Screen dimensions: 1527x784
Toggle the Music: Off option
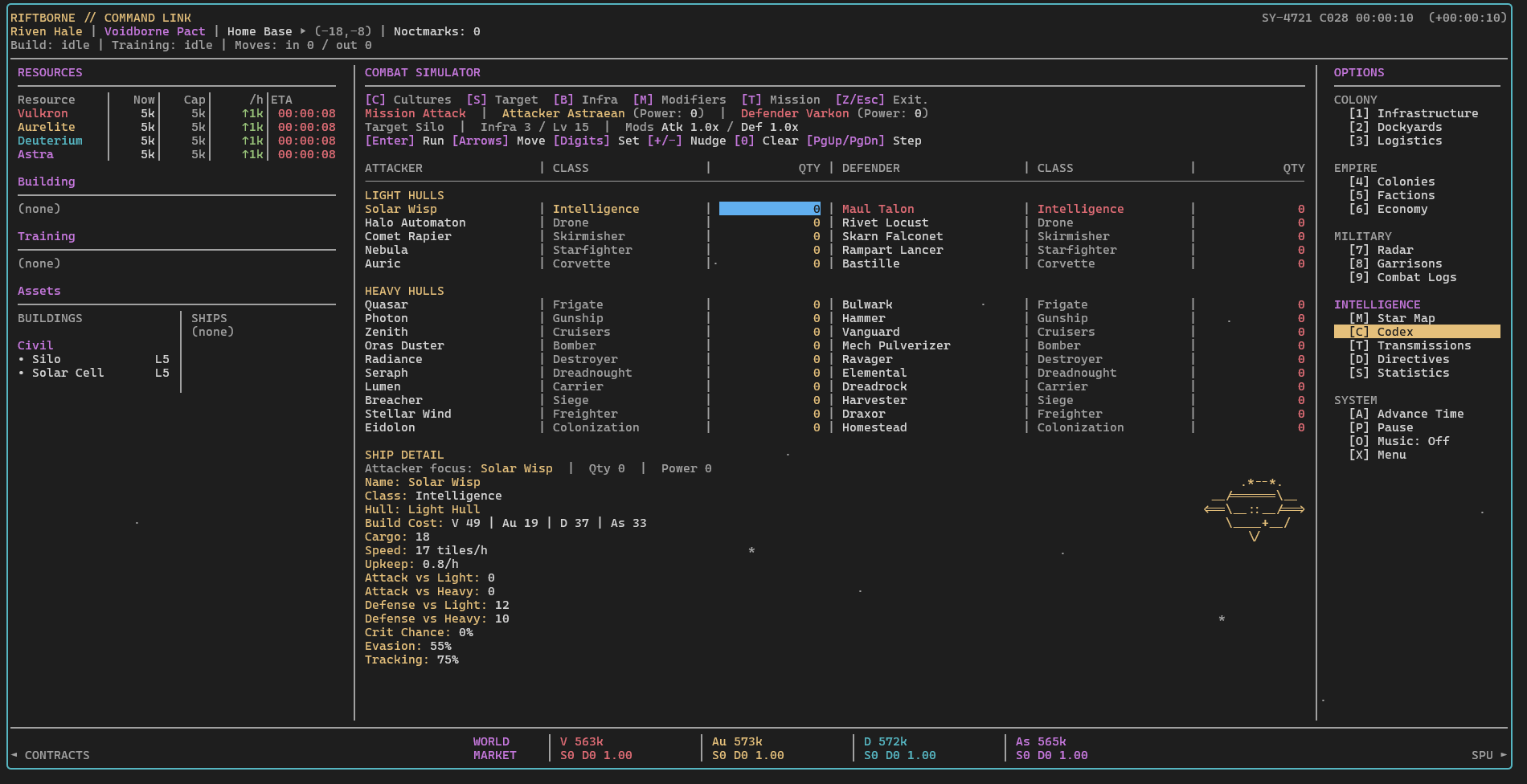pos(1398,441)
